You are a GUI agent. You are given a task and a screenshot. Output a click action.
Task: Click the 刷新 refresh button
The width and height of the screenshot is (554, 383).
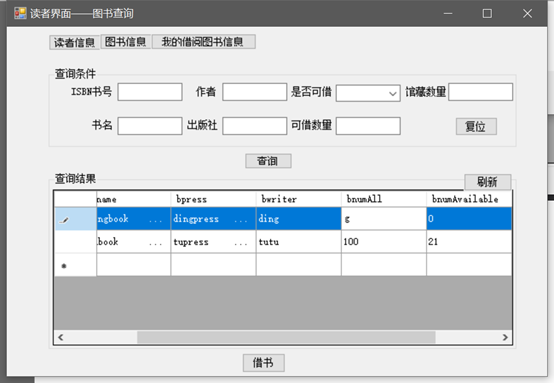coord(488,182)
